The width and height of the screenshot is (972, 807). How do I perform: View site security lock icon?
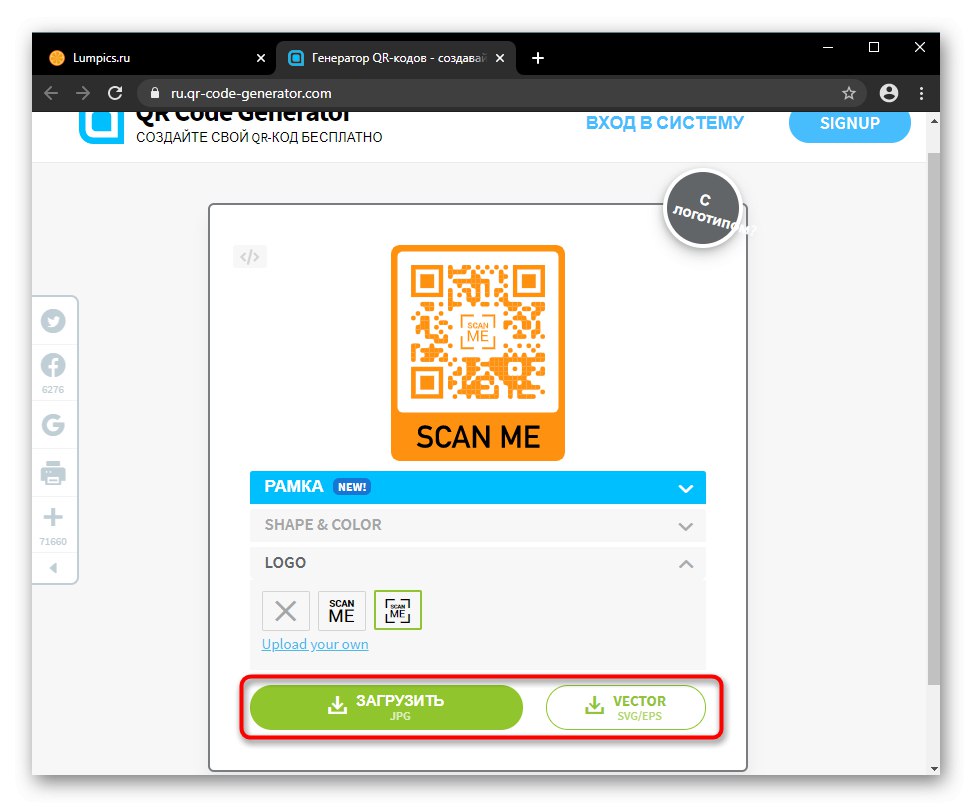pos(155,93)
